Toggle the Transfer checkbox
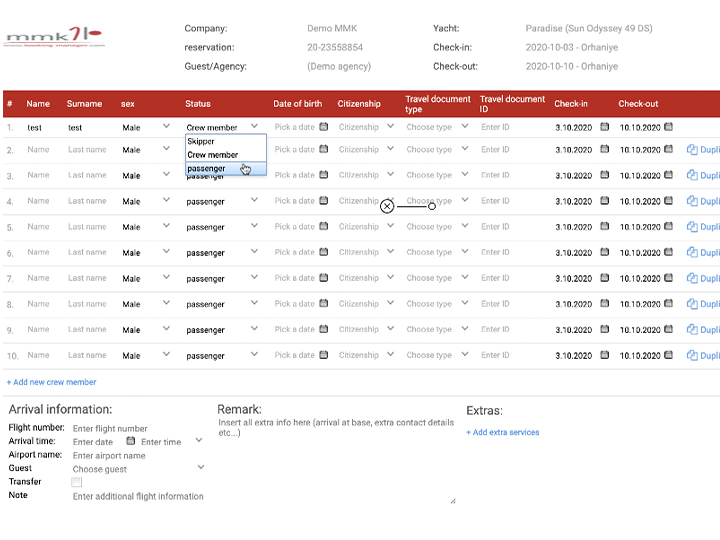This screenshot has width=720, height=540. point(77,482)
